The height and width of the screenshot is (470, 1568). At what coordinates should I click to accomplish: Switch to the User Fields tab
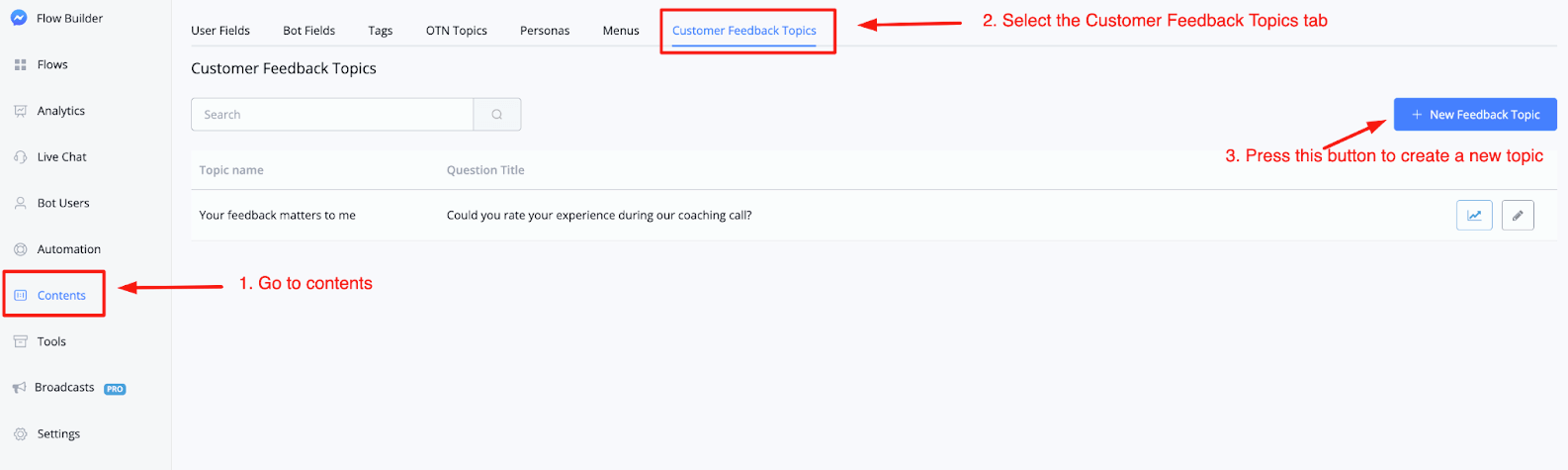(220, 31)
